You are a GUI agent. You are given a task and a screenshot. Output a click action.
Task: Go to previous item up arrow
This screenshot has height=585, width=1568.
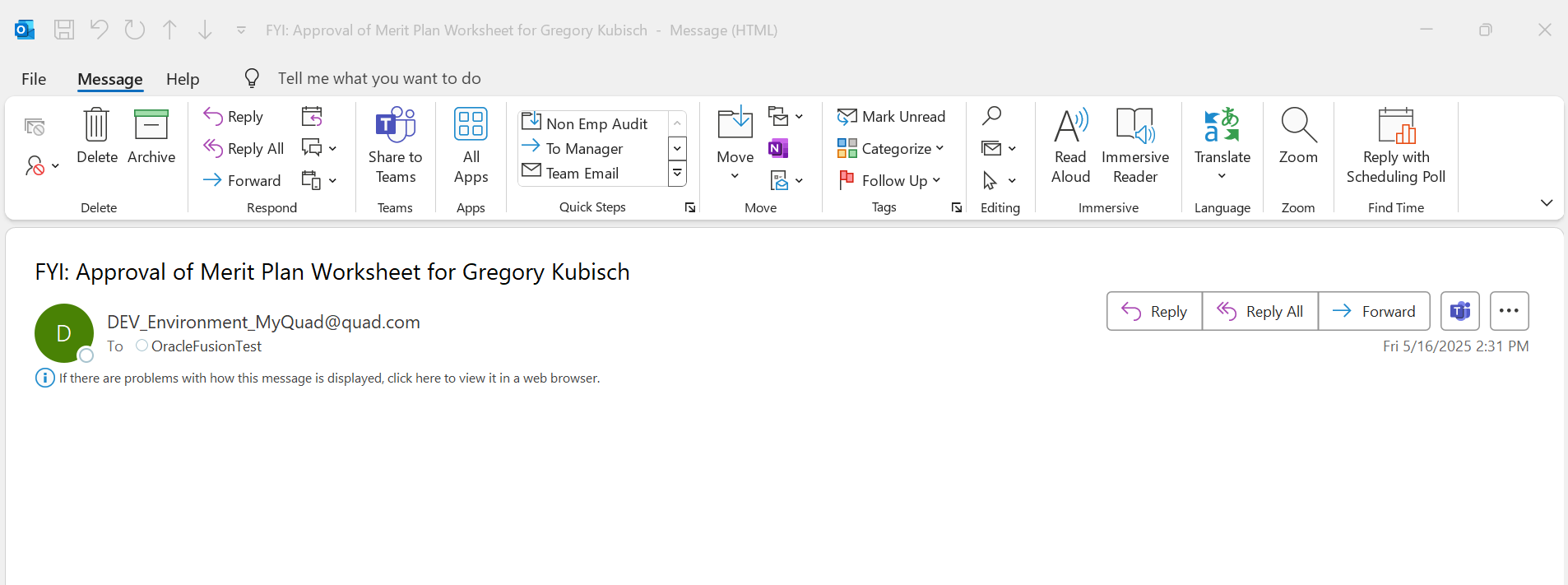pos(169,30)
